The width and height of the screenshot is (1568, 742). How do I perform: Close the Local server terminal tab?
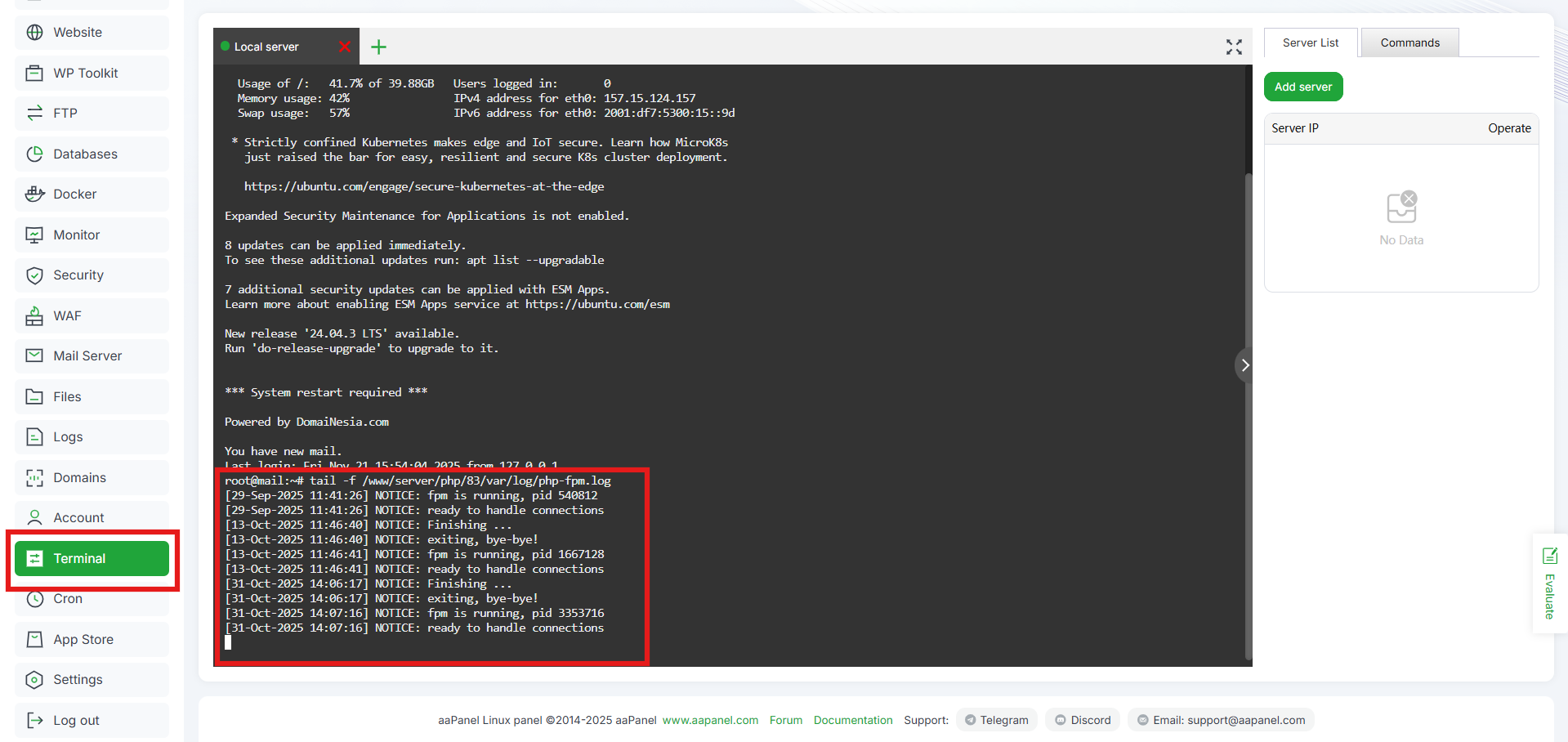tap(345, 47)
